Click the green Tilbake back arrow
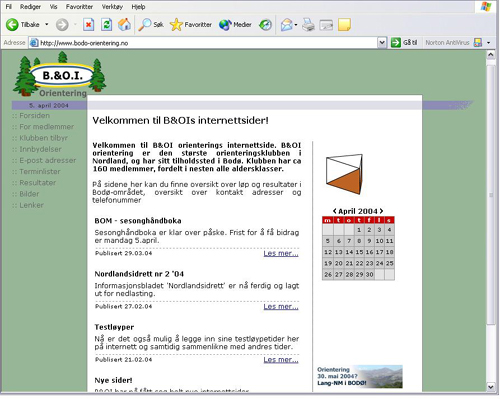 point(12,25)
